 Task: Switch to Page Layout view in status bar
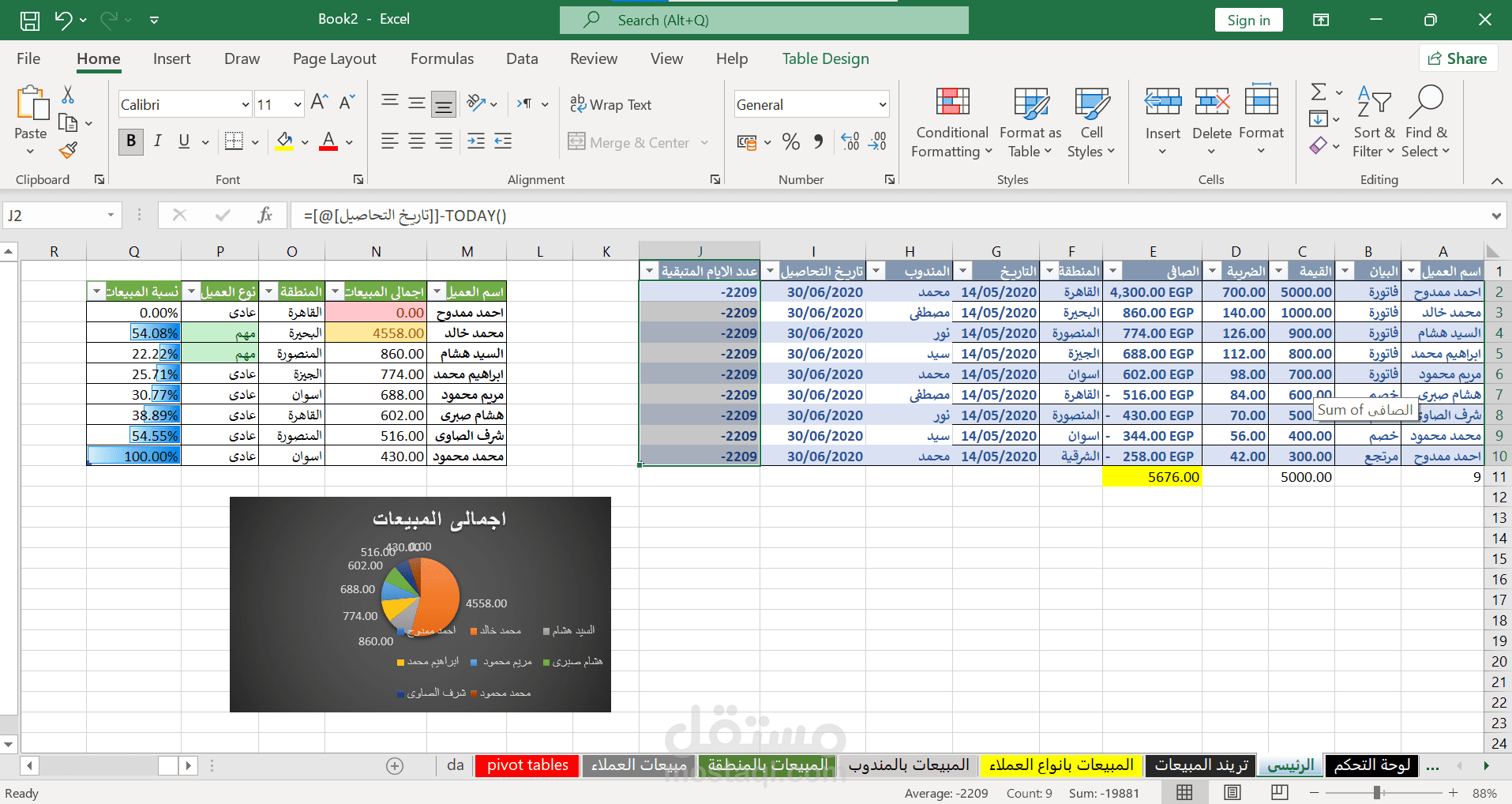pyautogui.click(x=1232, y=792)
